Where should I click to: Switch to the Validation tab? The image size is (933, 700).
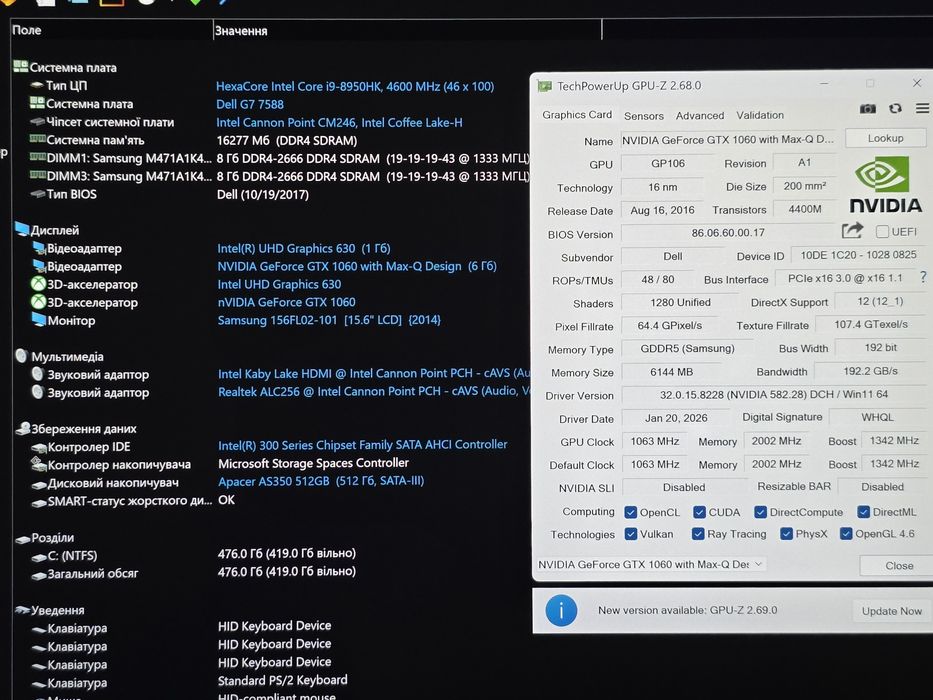tap(760, 115)
